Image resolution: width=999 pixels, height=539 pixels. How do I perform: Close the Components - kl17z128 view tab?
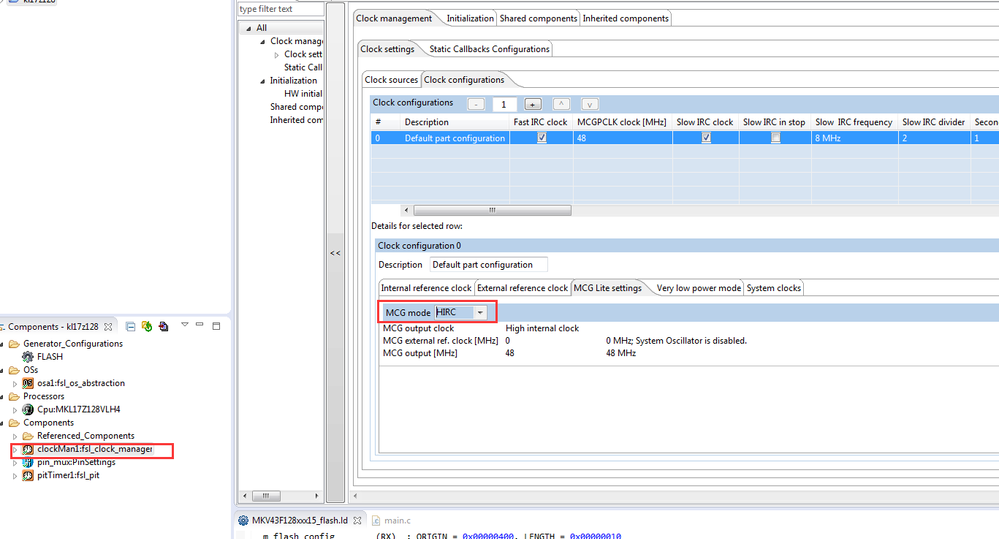pyautogui.click(x=108, y=327)
